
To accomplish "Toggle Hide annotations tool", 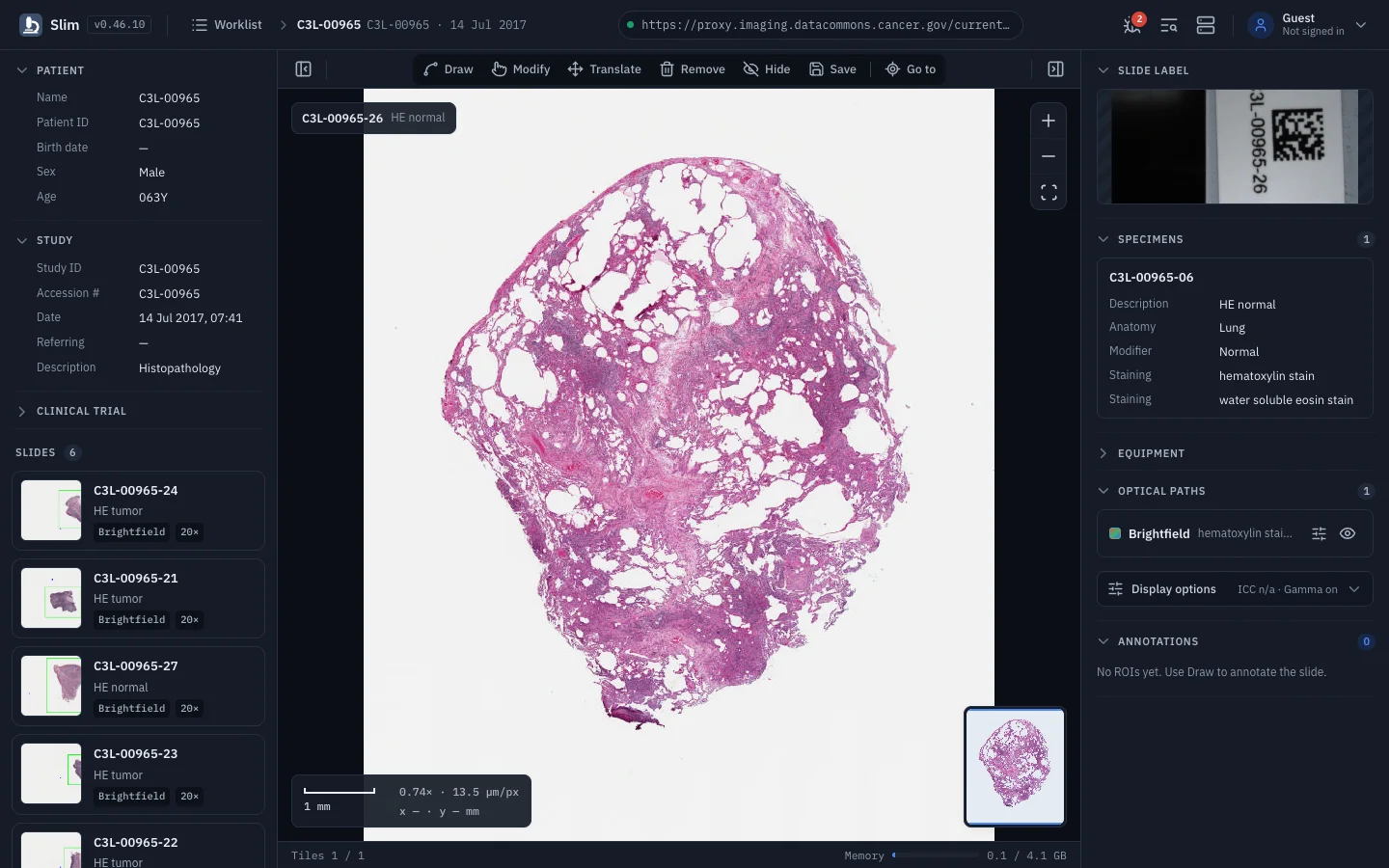I will [767, 69].
